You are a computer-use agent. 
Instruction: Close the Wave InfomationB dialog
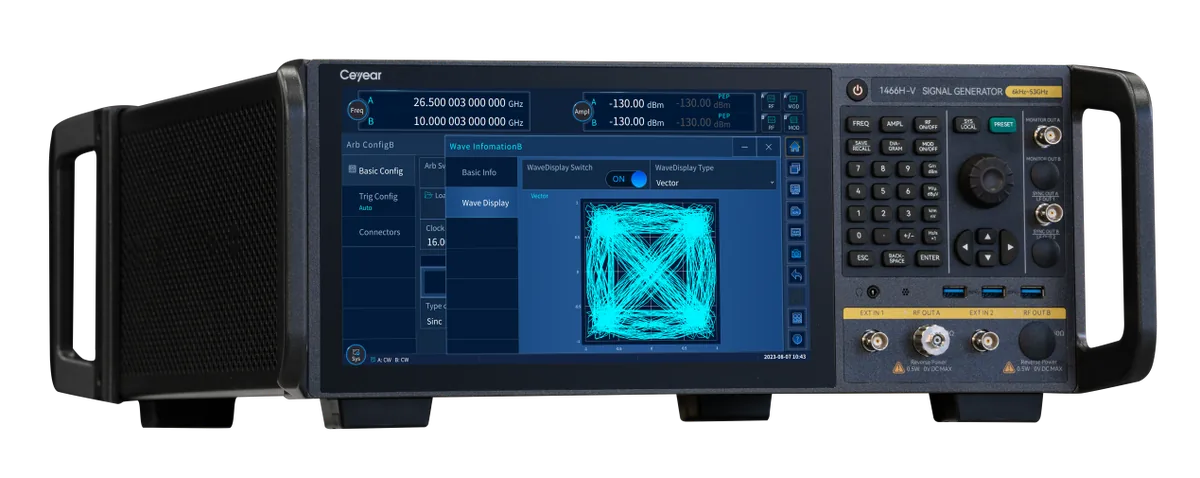coord(768,147)
